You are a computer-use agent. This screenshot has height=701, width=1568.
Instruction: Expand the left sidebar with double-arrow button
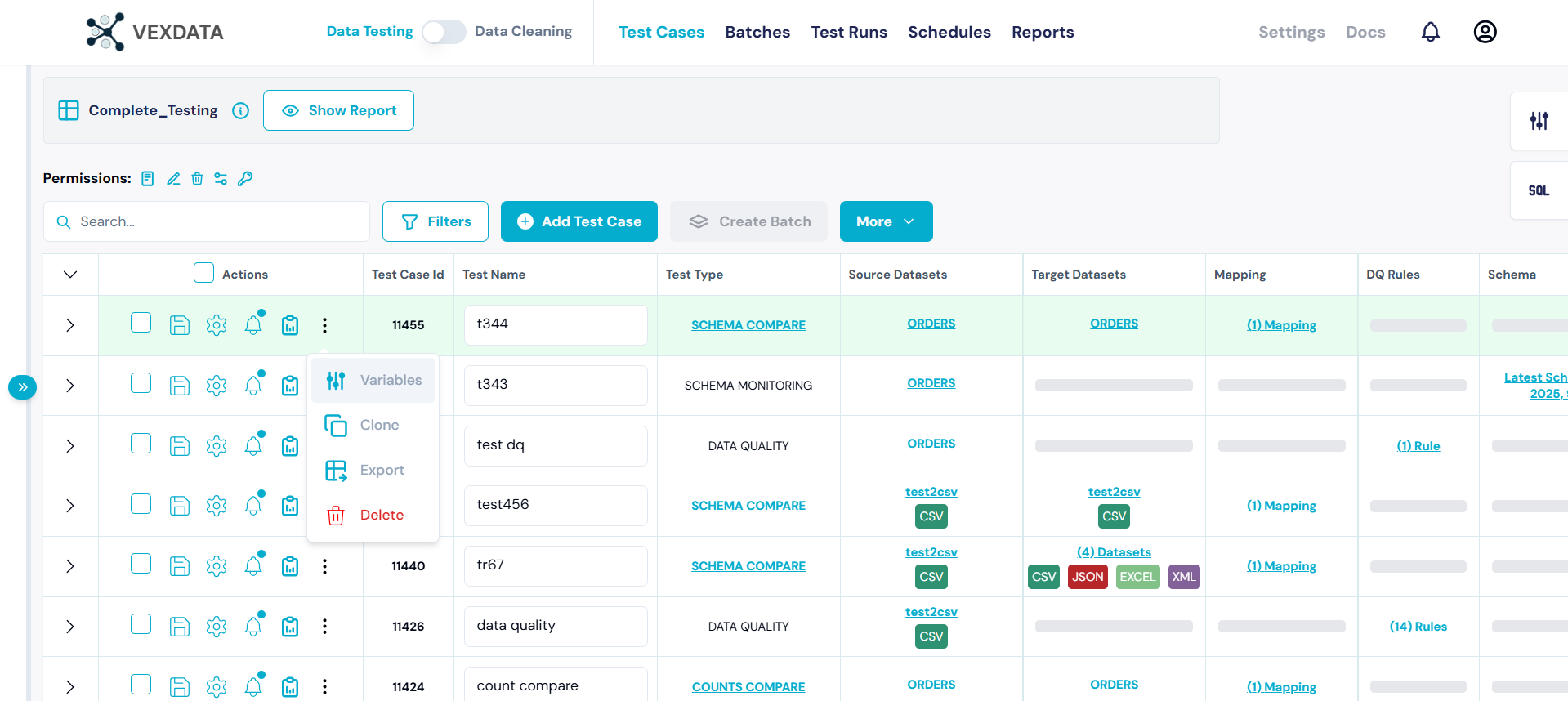tap(23, 387)
